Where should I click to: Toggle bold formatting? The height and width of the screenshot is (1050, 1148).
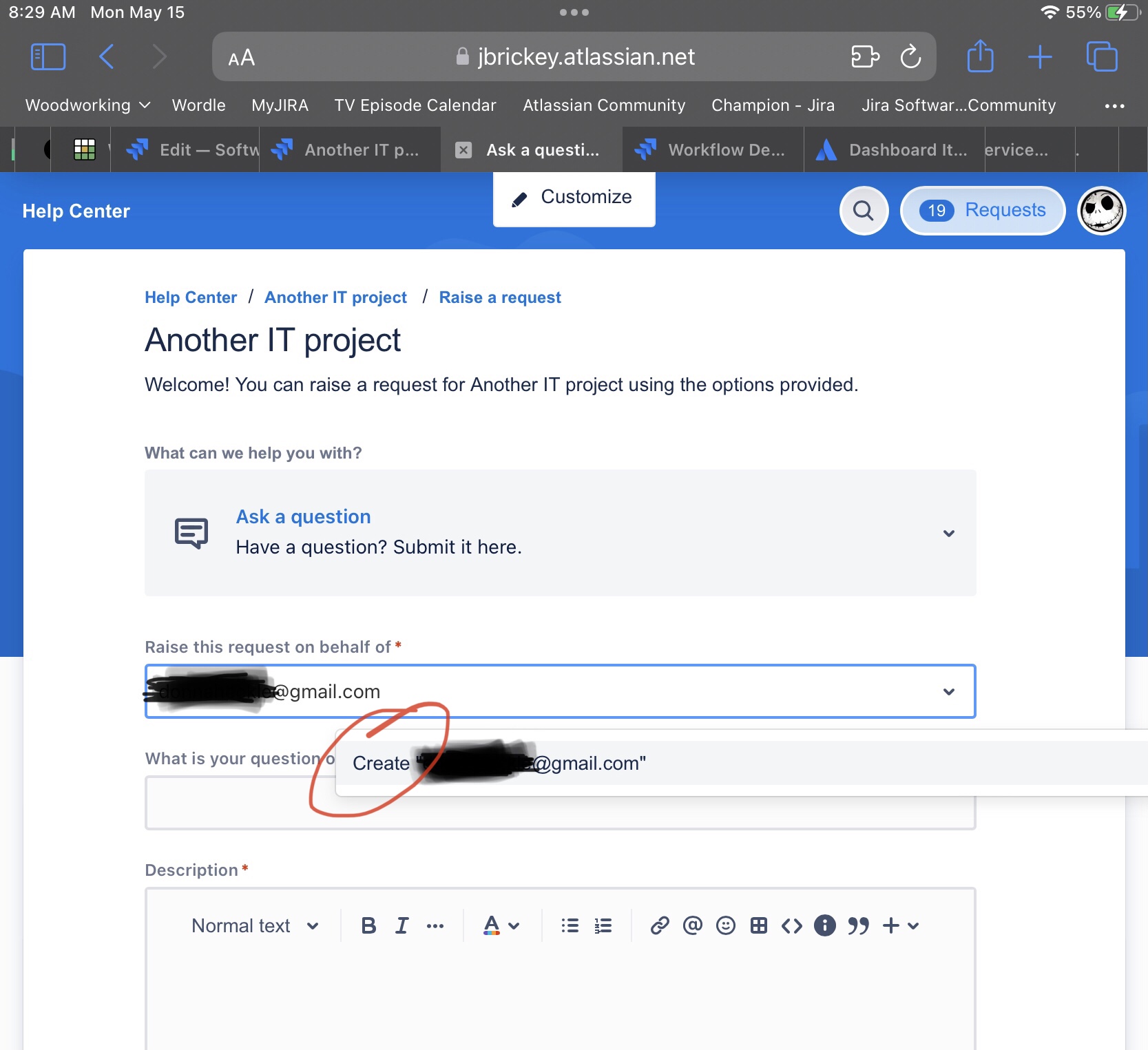pos(368,925)
